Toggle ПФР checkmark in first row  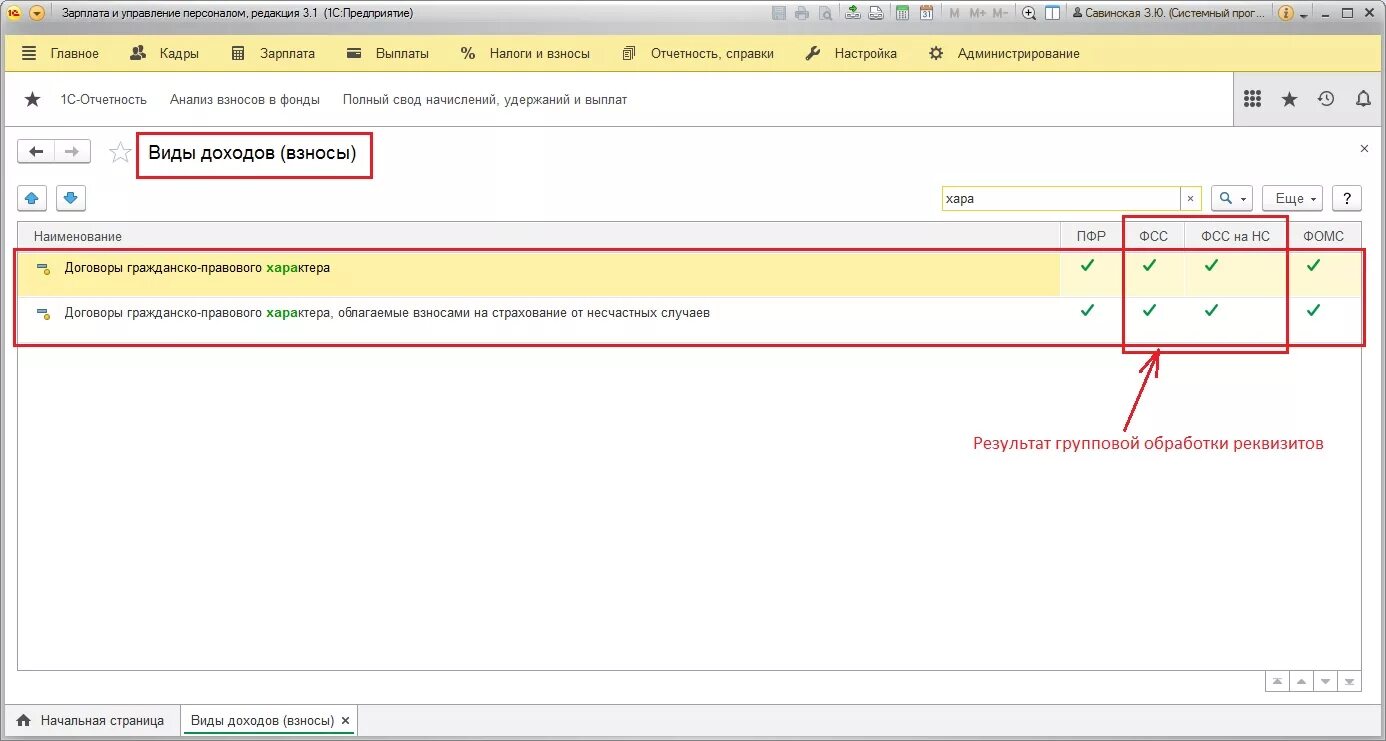click(x=1087, y=265)
